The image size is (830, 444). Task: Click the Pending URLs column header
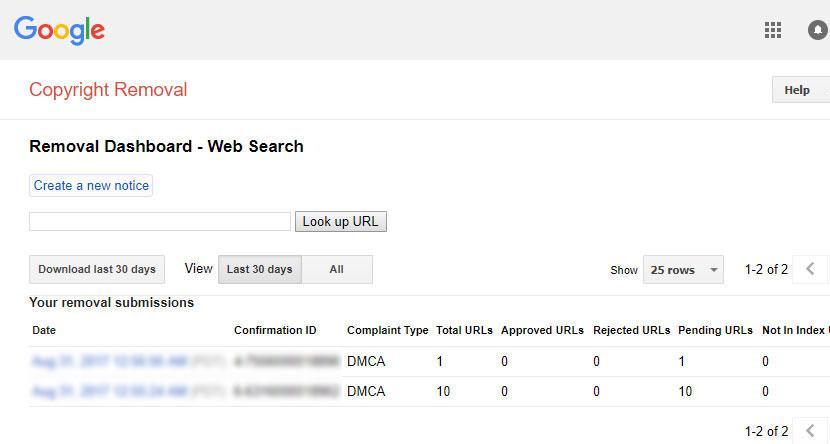point(715,330)
